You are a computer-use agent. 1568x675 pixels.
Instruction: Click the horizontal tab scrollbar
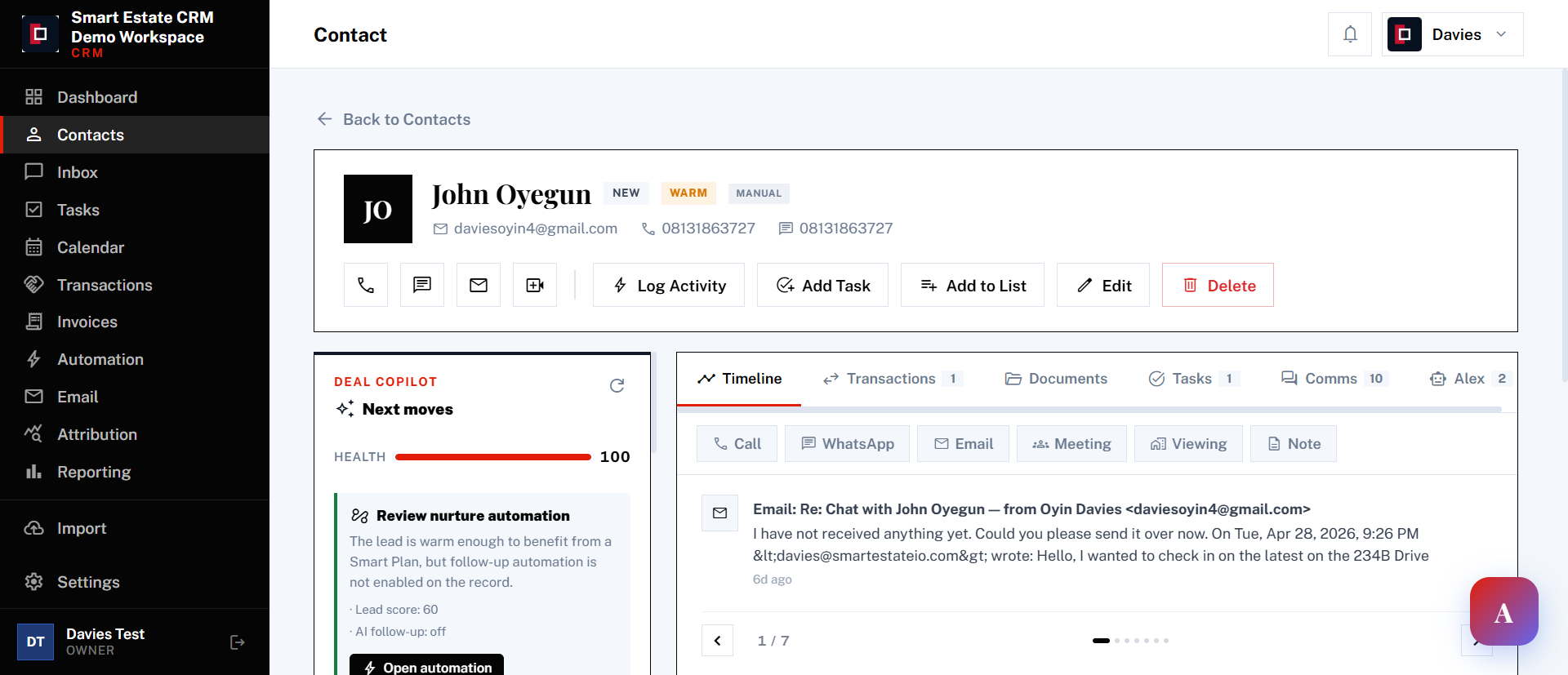(x=1089, y=409)
